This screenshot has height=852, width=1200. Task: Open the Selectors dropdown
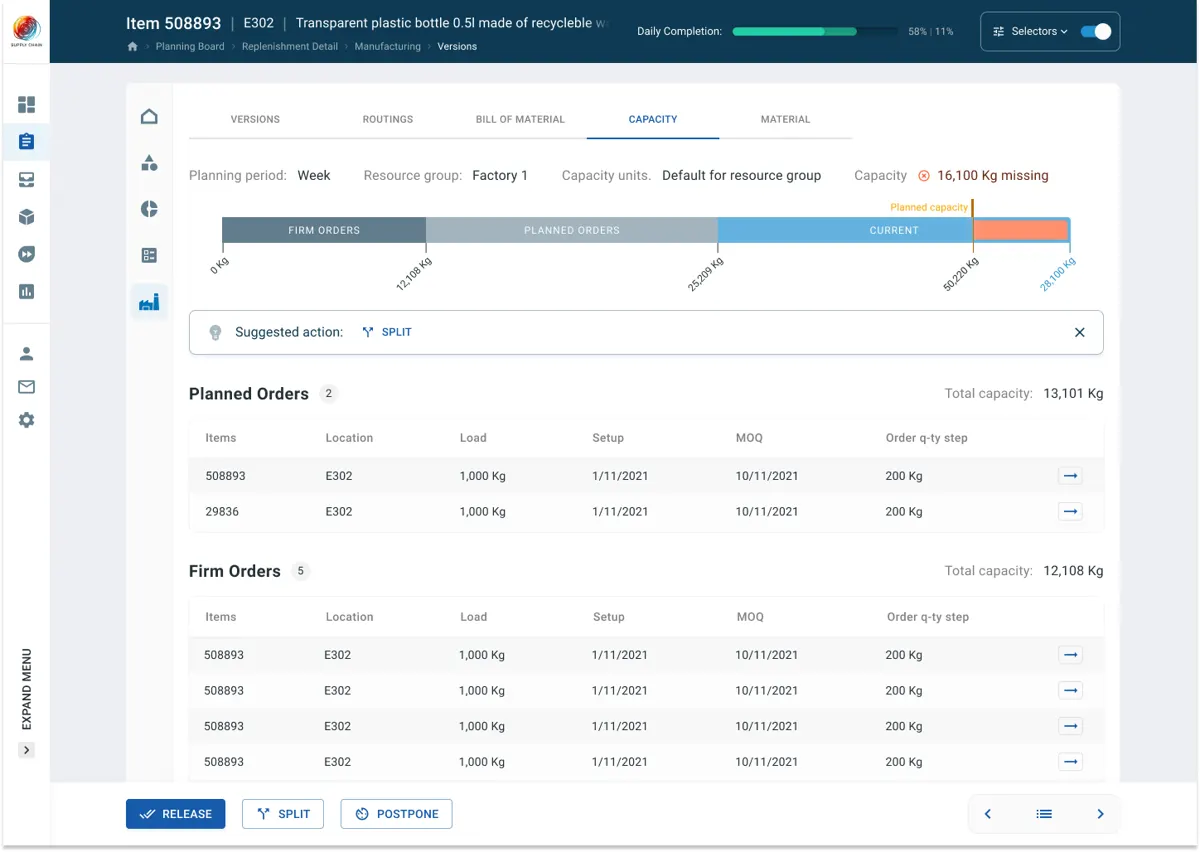click(1030, 32)
